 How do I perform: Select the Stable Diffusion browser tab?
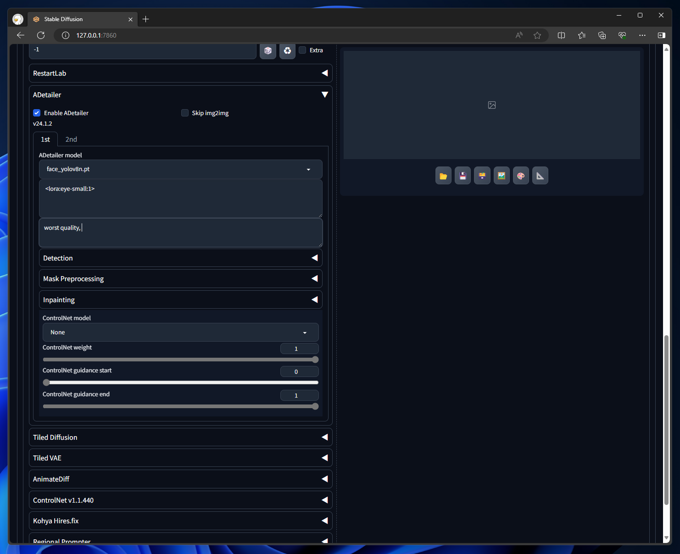click(82, 19)
